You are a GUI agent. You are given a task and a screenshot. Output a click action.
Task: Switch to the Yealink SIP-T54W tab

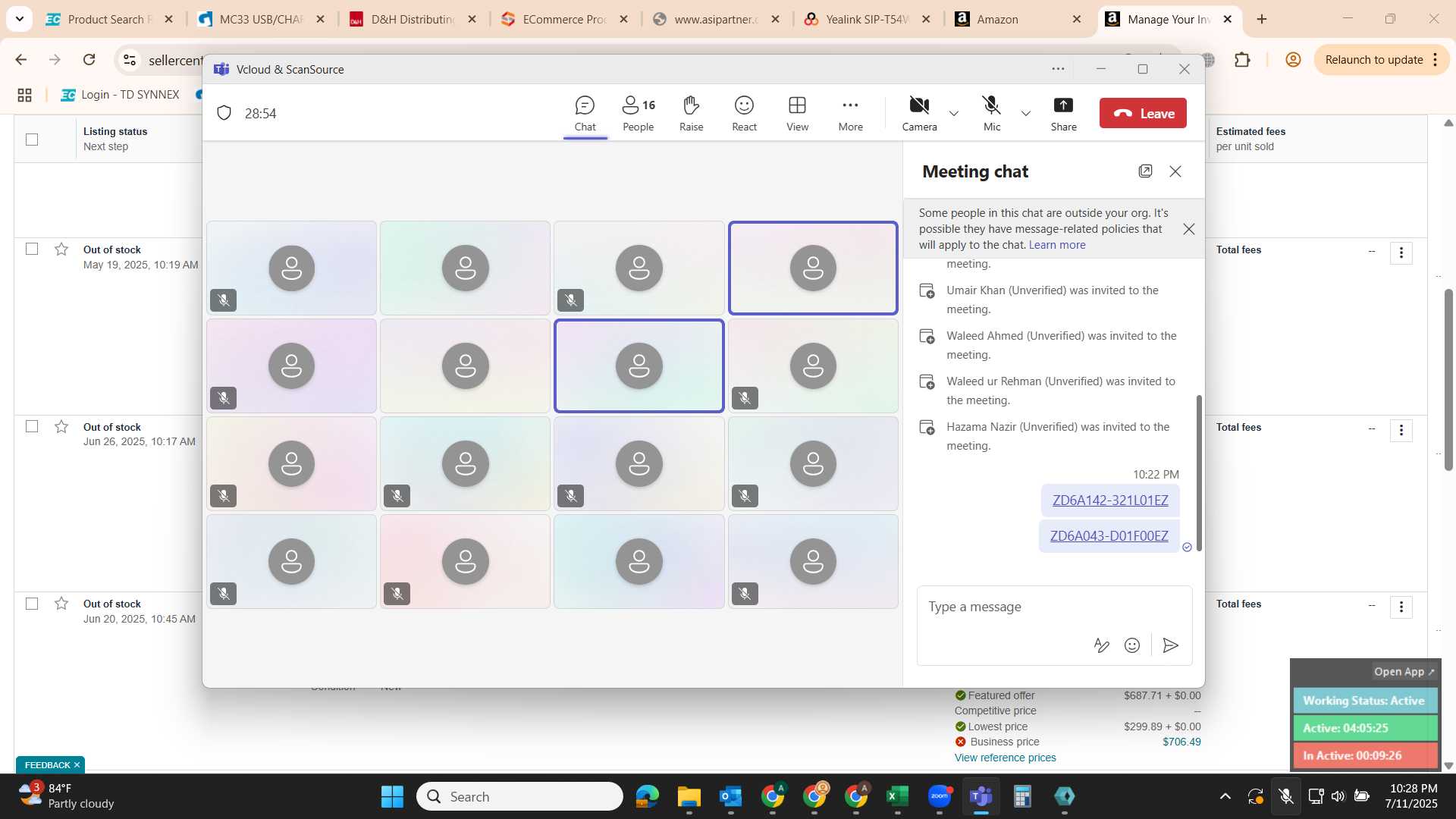[x=868, y=19]
